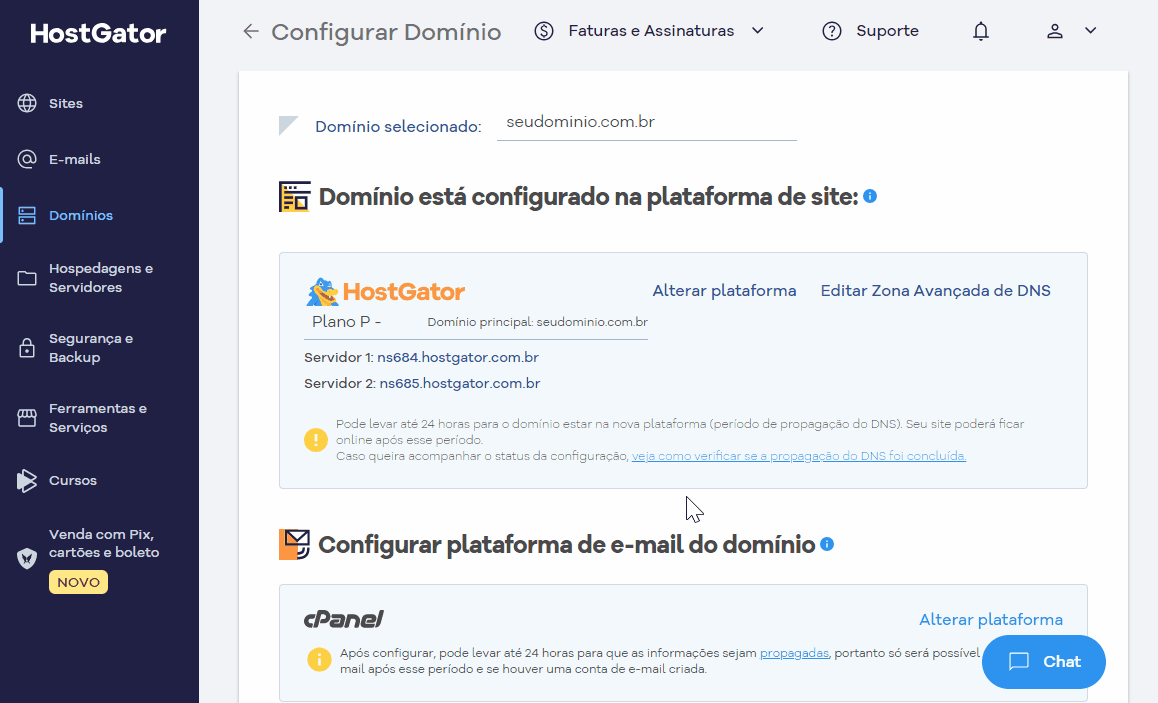This screenshot has height=703, width=1158.
Task: Click the propagadas link
Action: tap(794, 654)
